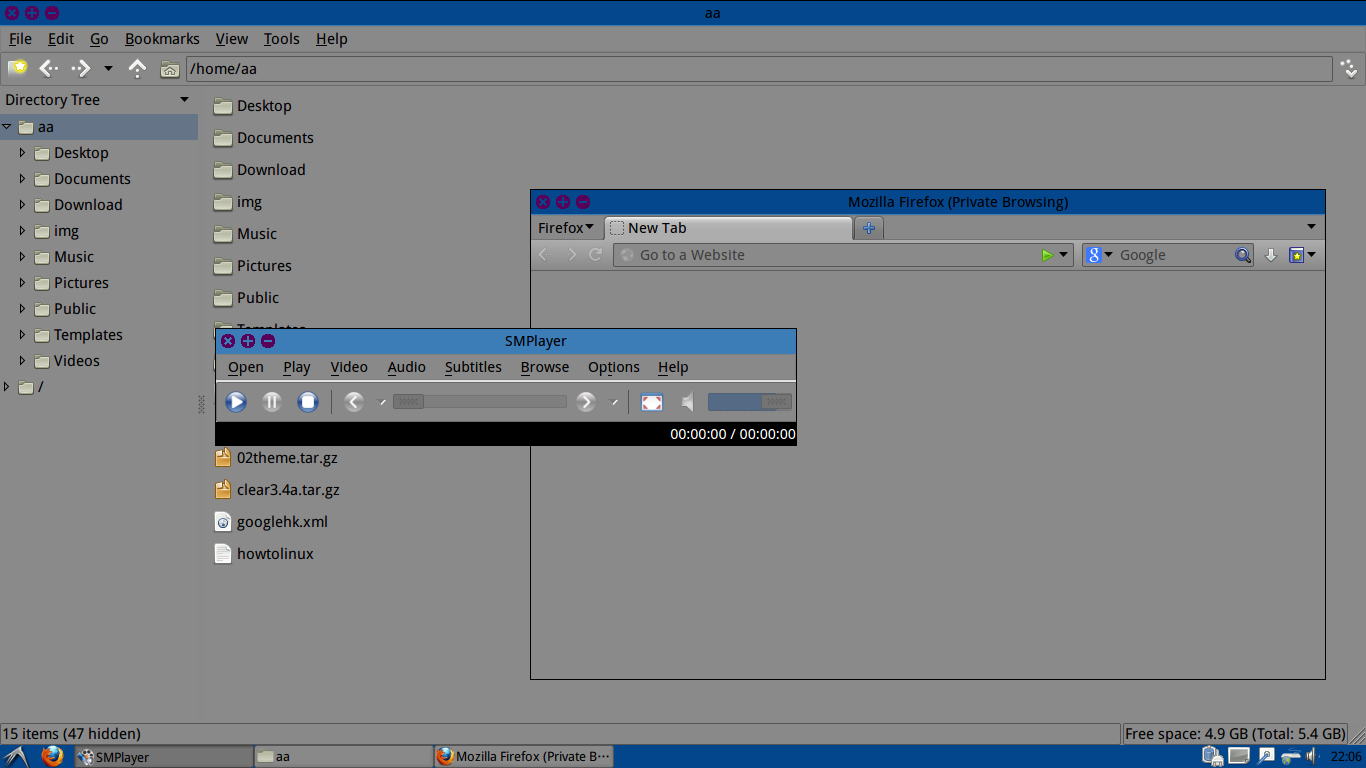Click Play button in SMPlayer

236,402
